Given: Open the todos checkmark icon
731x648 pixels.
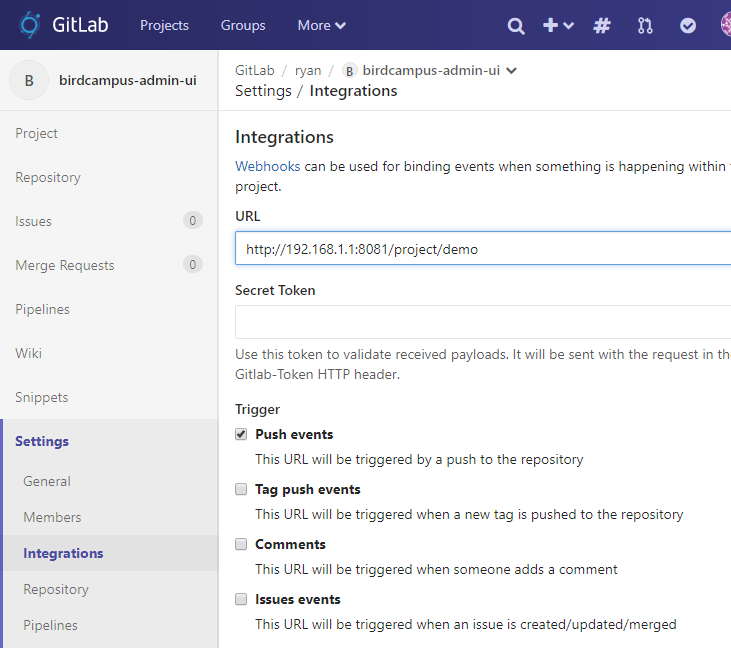Looking at the screenshot, I should [688, 26].
